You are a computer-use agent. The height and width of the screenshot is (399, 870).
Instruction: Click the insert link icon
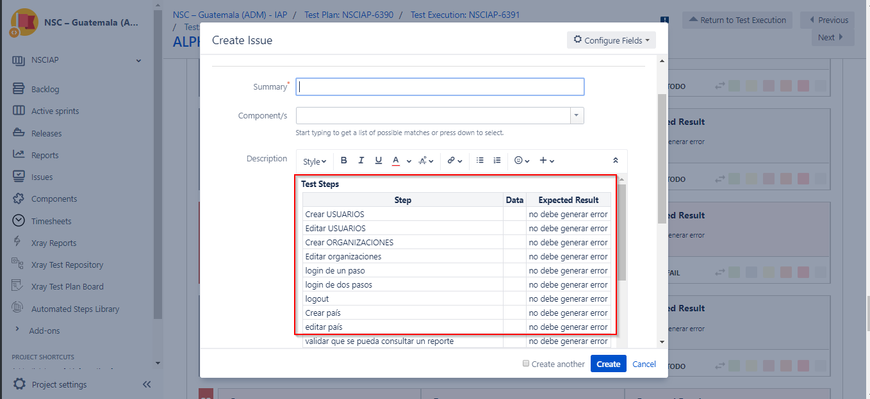454,160
